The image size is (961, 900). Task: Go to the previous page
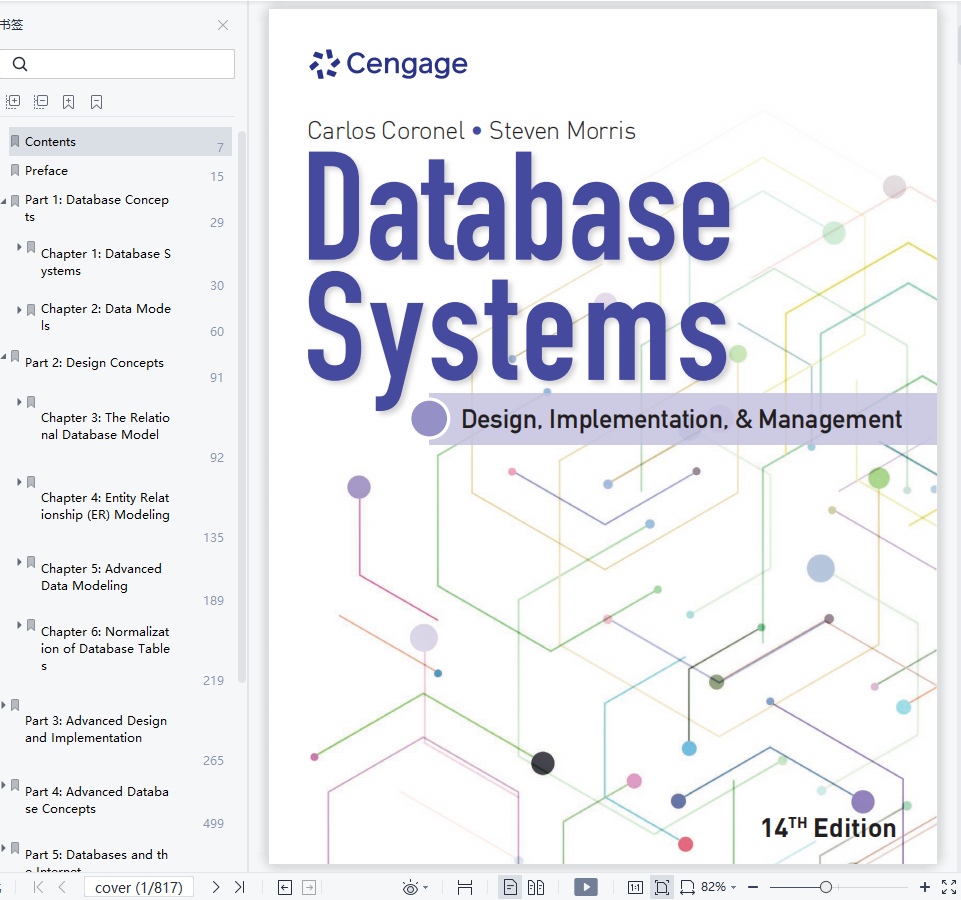pos(62,887)
